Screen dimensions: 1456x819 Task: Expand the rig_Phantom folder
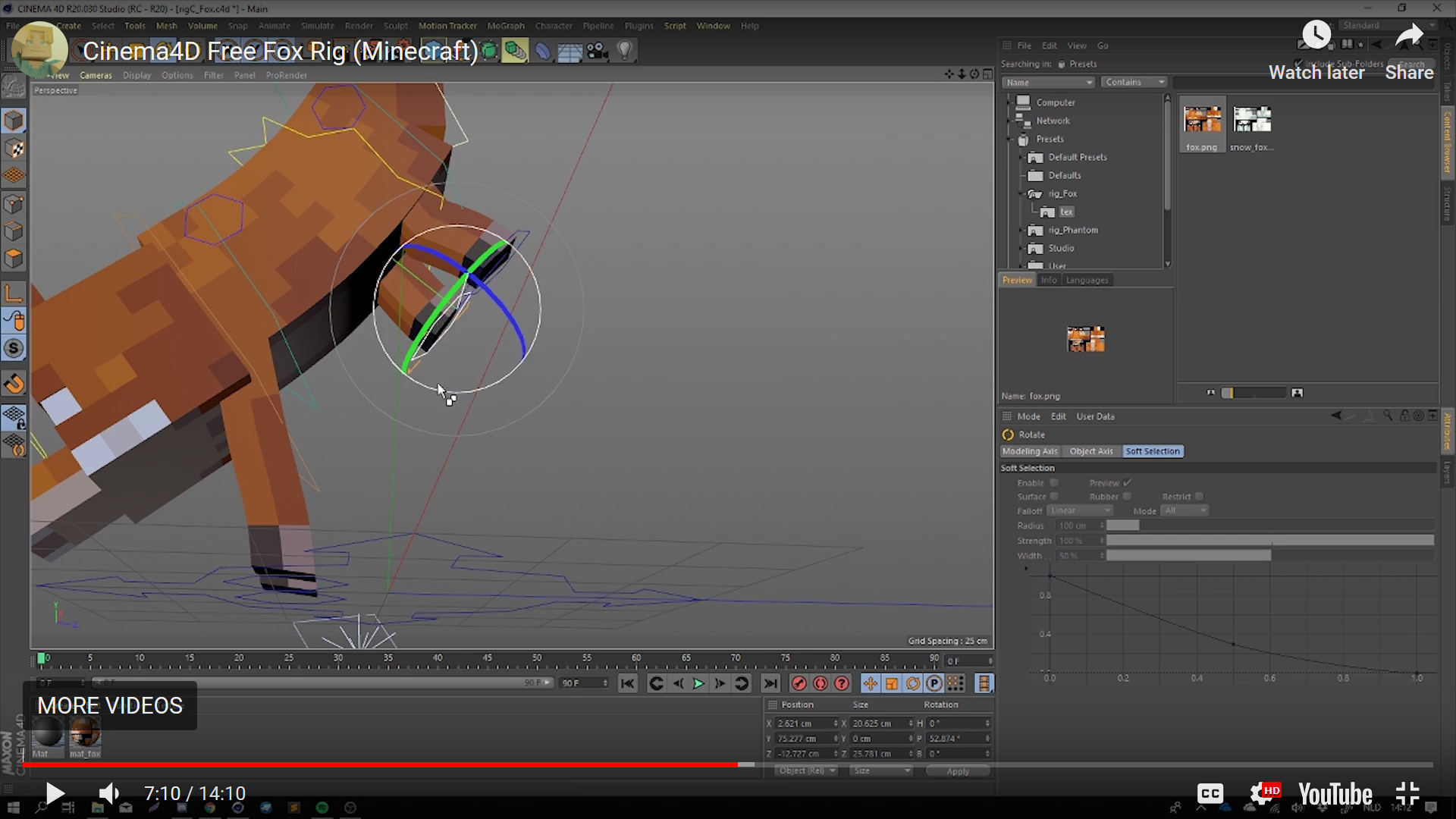click(1021, 230)
